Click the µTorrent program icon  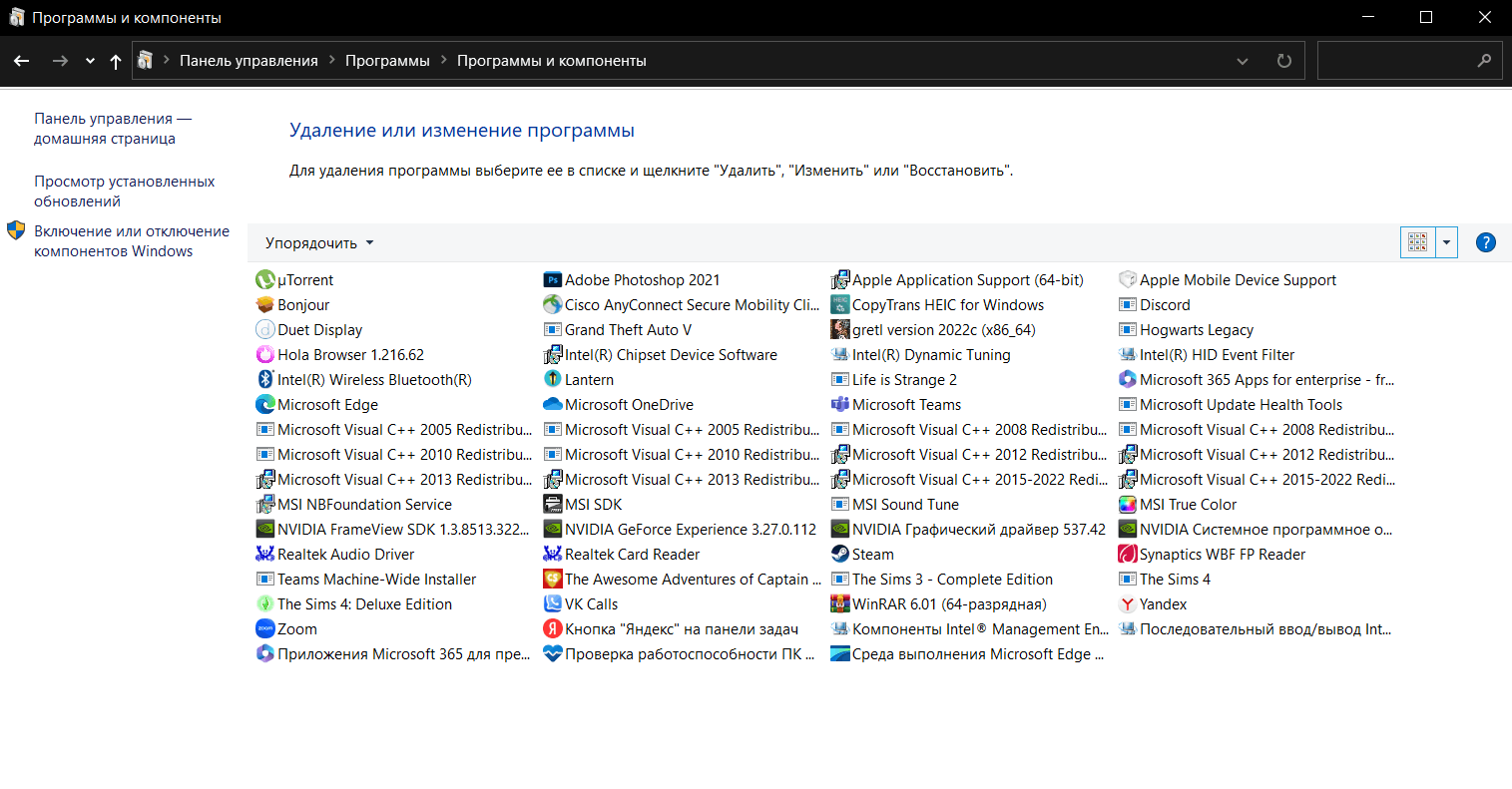(264, 280)
